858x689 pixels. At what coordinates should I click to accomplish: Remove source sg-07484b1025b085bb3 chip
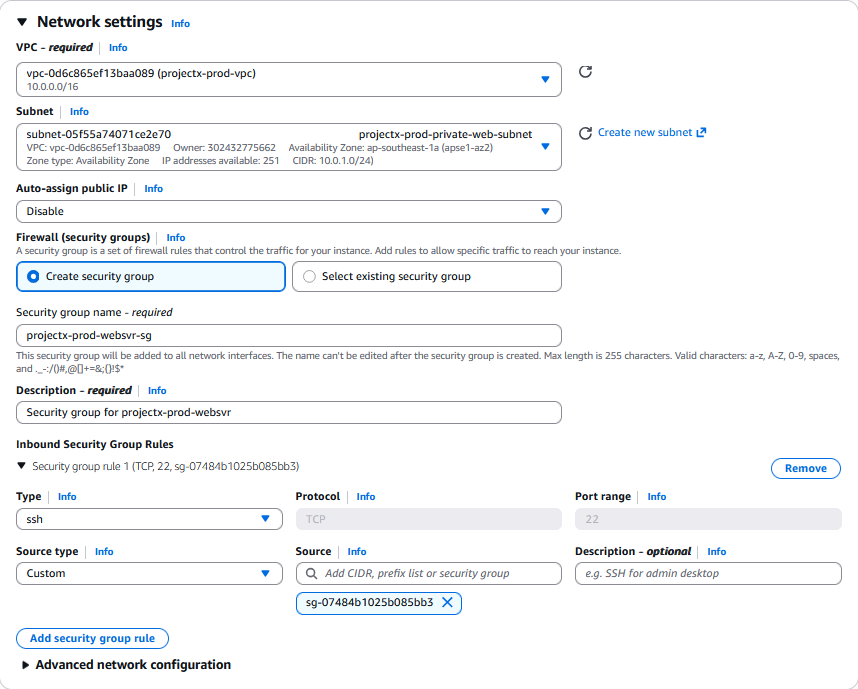pyautogui.click(x=447, y=602)
